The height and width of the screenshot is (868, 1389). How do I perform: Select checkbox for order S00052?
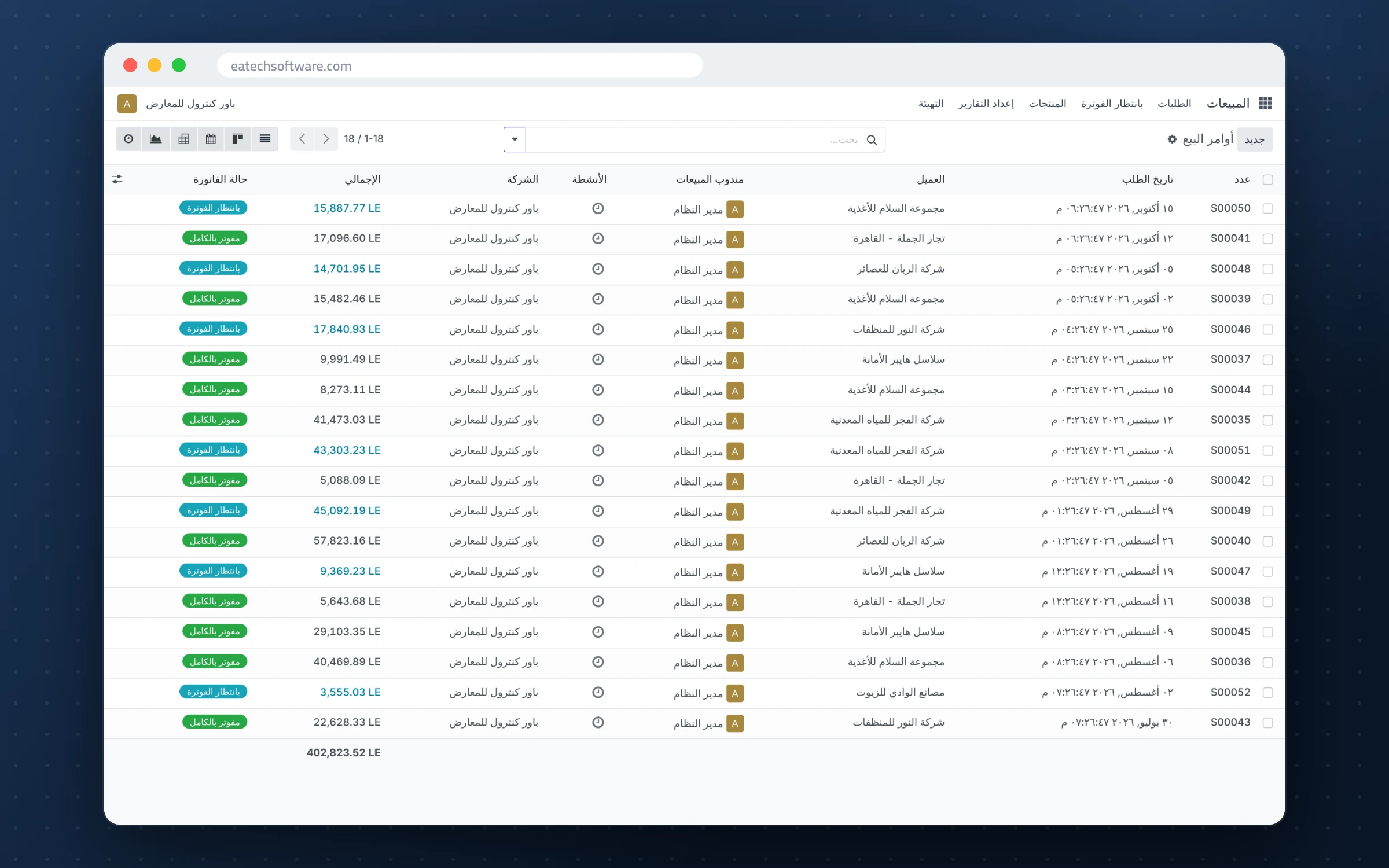point(1267,692)
